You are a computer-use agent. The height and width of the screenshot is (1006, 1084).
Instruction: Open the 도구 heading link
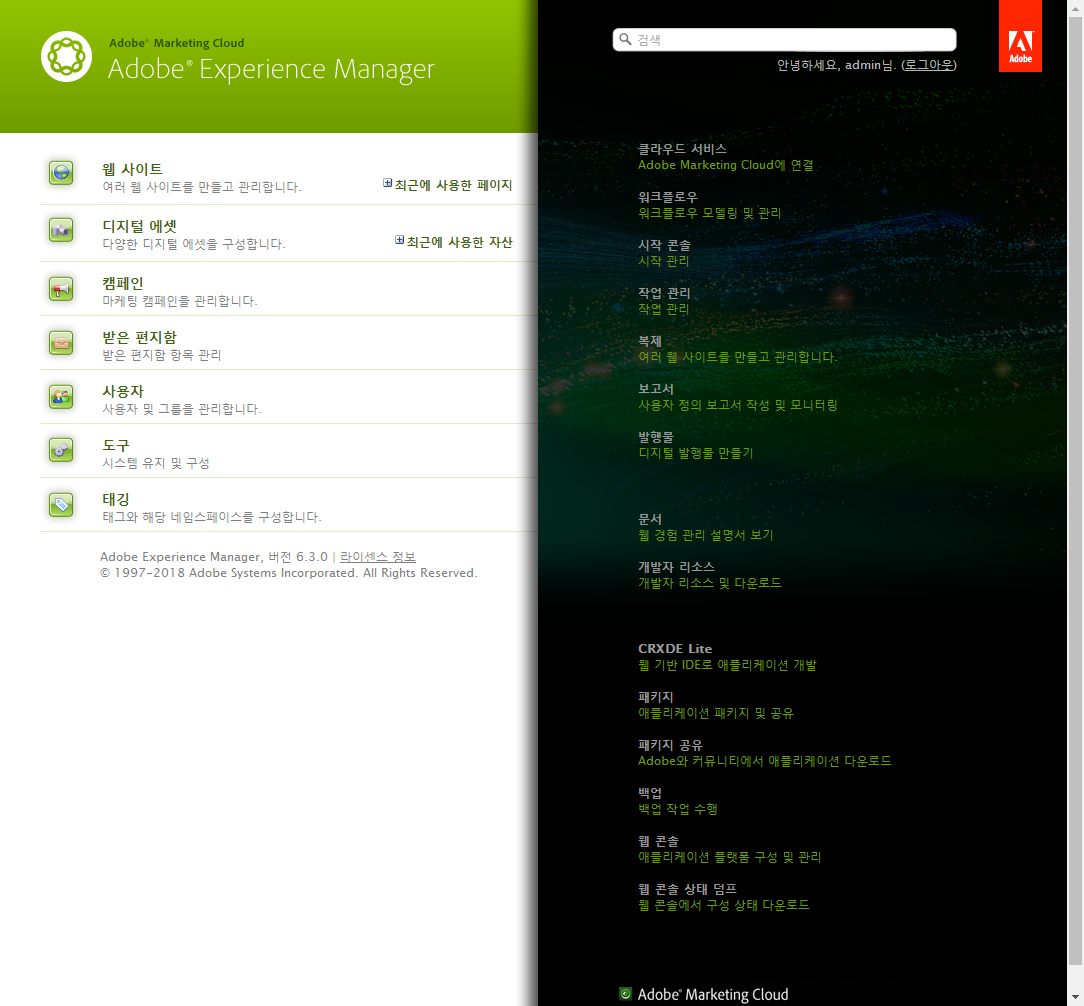(115, 445)
